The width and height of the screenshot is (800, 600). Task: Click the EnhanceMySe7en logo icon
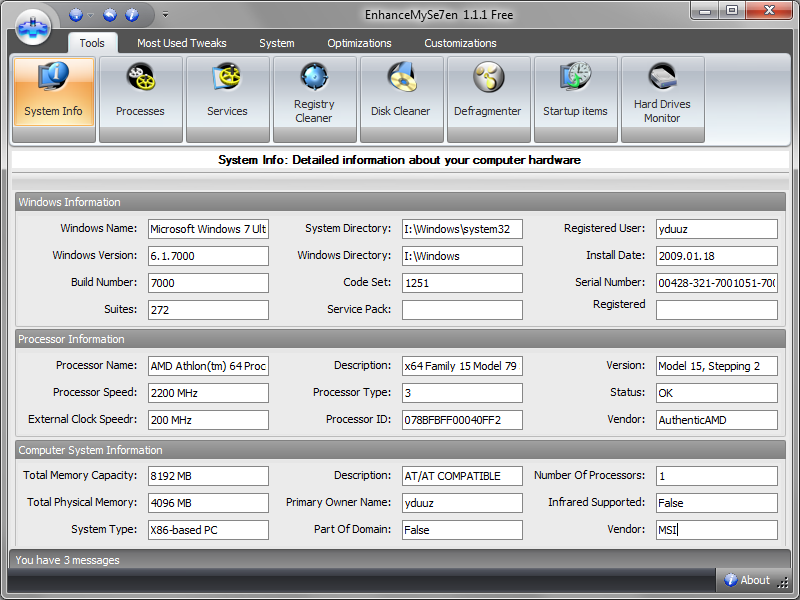tap(33, 25)
